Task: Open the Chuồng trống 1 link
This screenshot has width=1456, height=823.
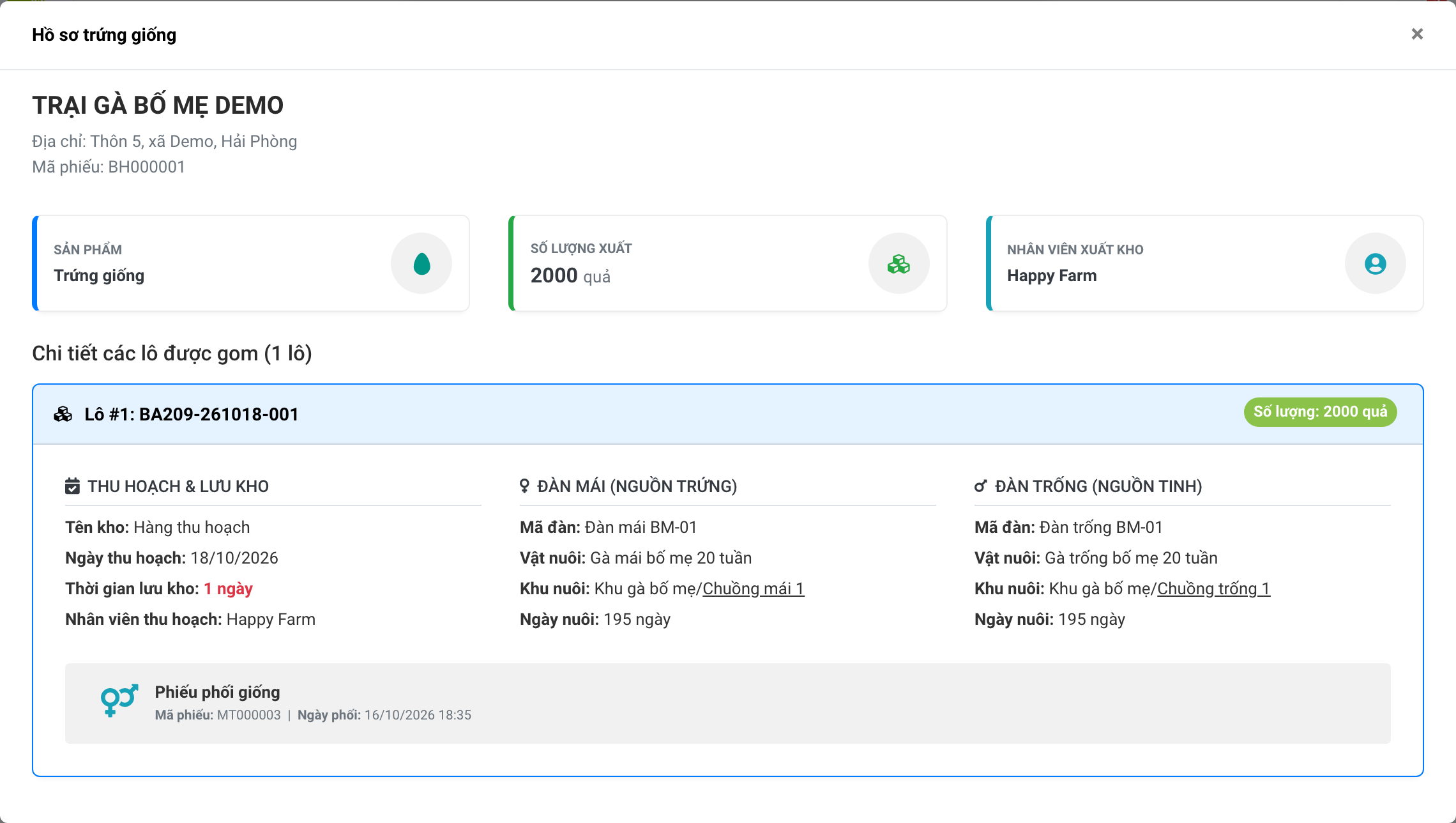Action: (x=1213, y=588)
